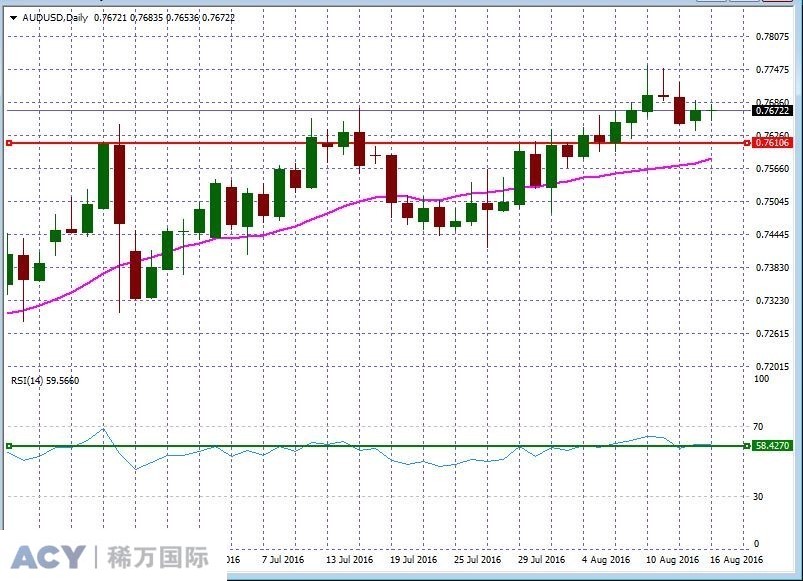Select the green RSI level label 58.4270
This screenshot has width=803, height=581.
point(773,446)
